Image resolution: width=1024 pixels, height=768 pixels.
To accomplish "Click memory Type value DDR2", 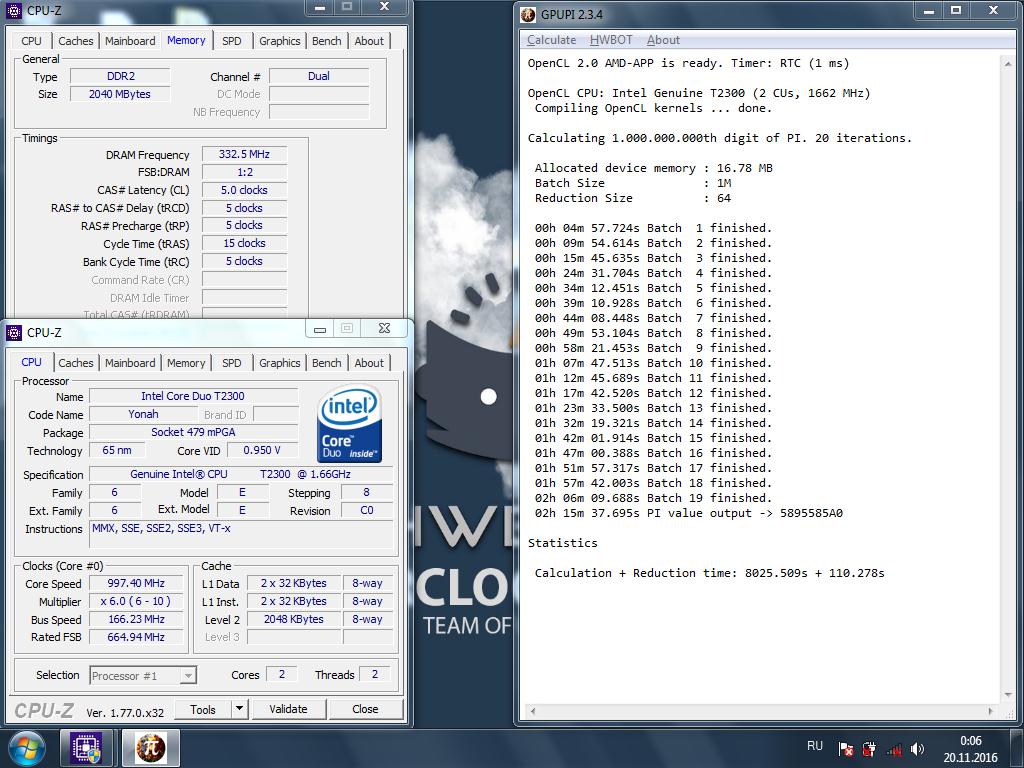I will pyautogui.click(x=120, y=76).
